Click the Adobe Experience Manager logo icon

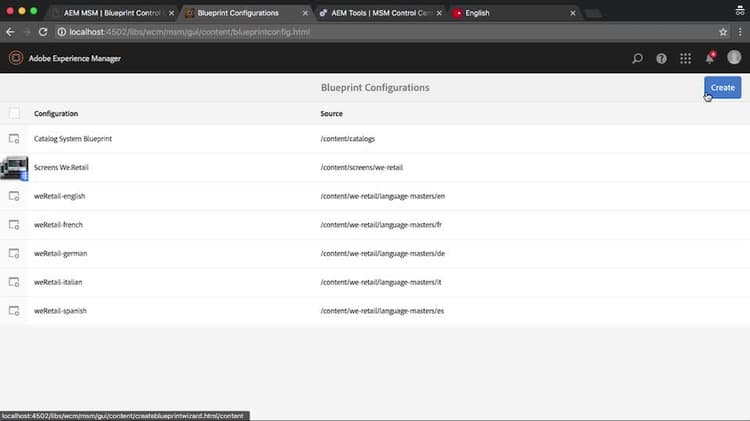tap(15, 58)
